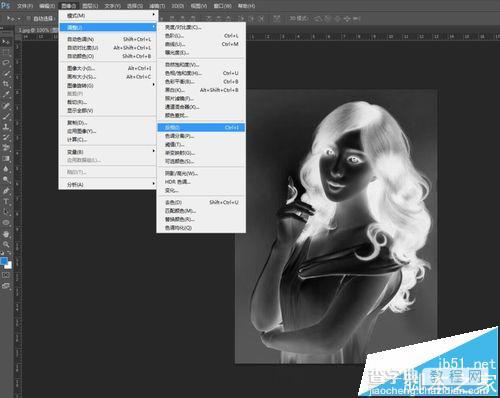Screen dimensions: 500x398
Task: Choose HDR 色调 HDR Toning
Action: (x=201, y=182)
